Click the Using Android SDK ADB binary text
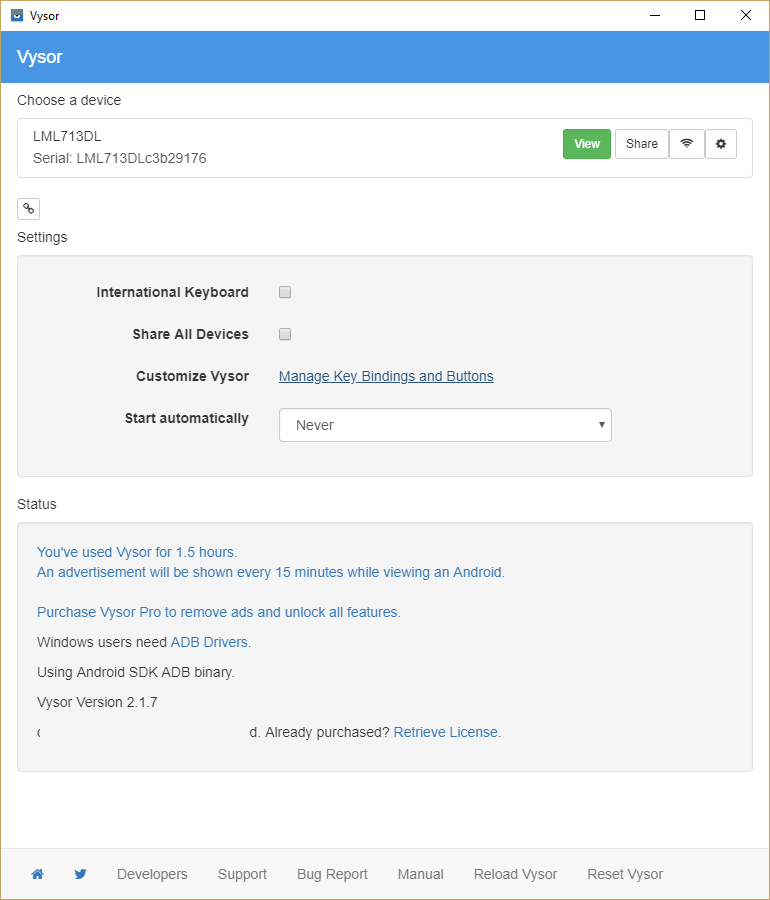Viewport: 770px width, 900px height. [136, 672]
